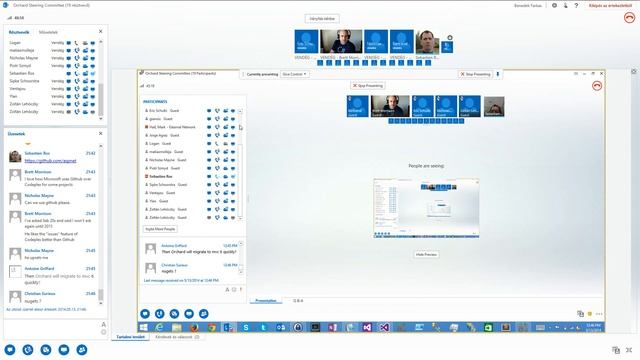Open the github.com/aspnet link in chat
640x360 pixels.
[50, 161]
